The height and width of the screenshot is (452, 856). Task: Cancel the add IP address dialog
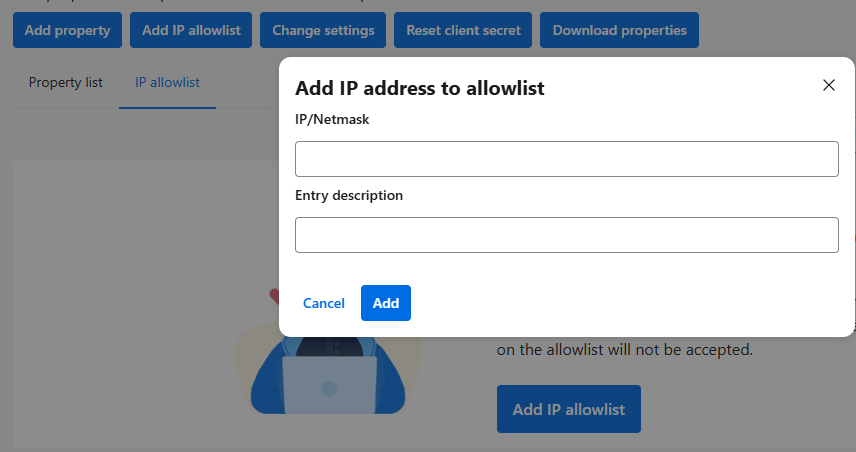(323, 303)
